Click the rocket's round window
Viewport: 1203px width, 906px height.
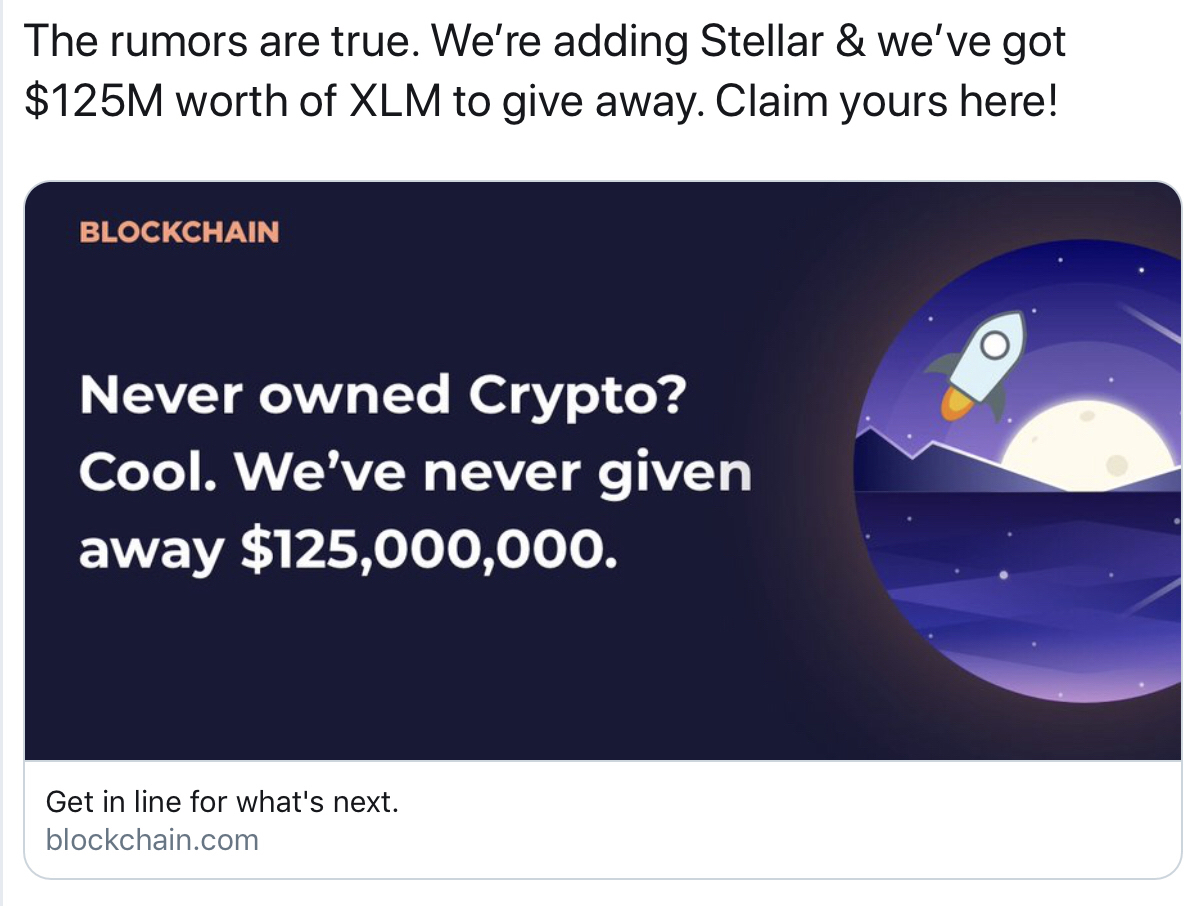[995, 346]
